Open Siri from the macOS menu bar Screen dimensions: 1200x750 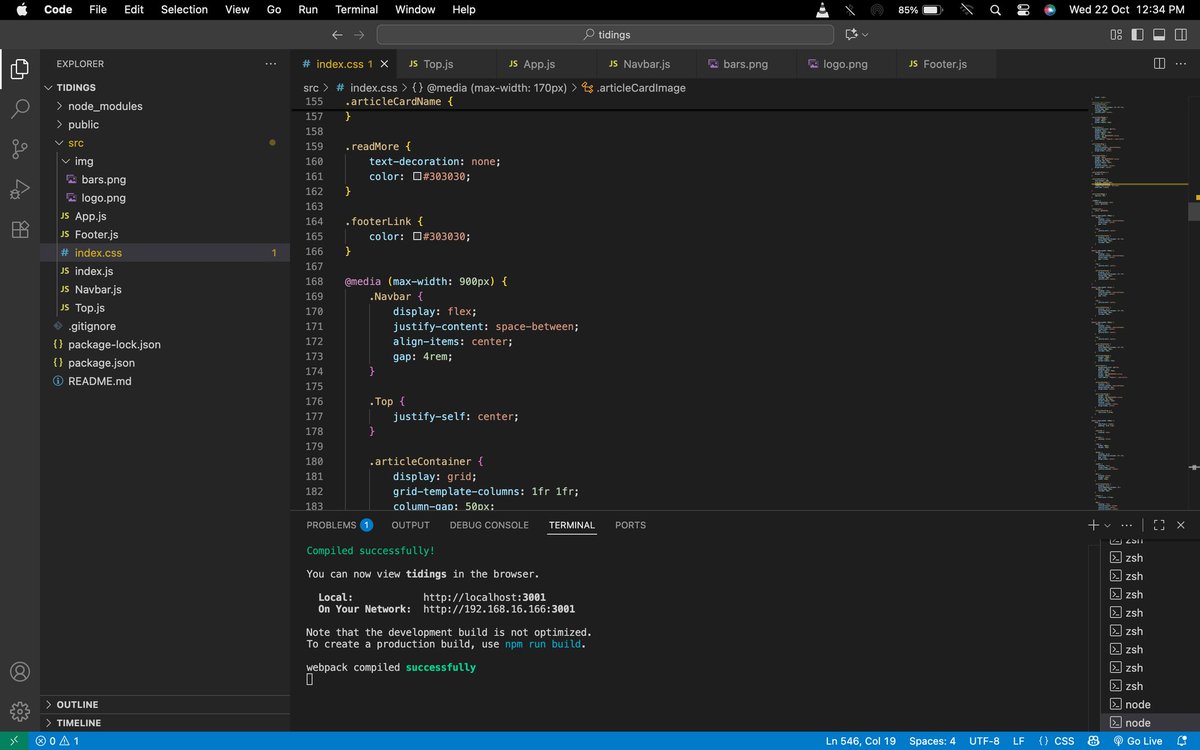(1050, 10)
